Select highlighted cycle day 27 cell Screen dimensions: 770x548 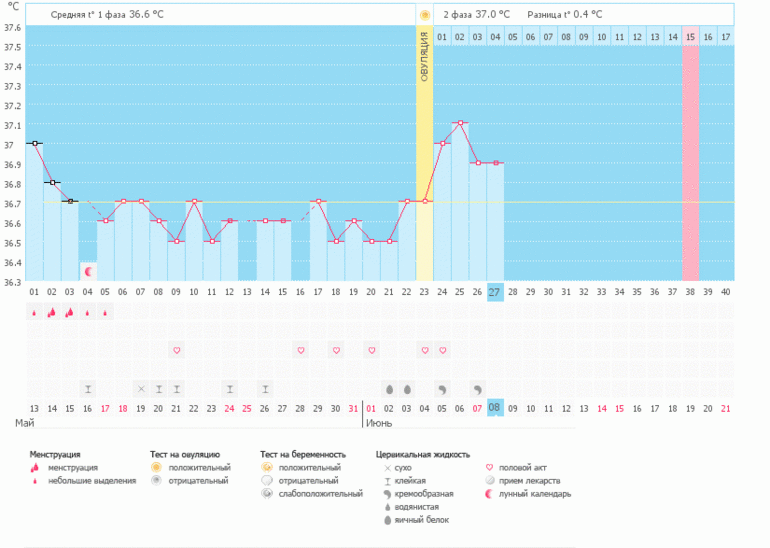495,292
